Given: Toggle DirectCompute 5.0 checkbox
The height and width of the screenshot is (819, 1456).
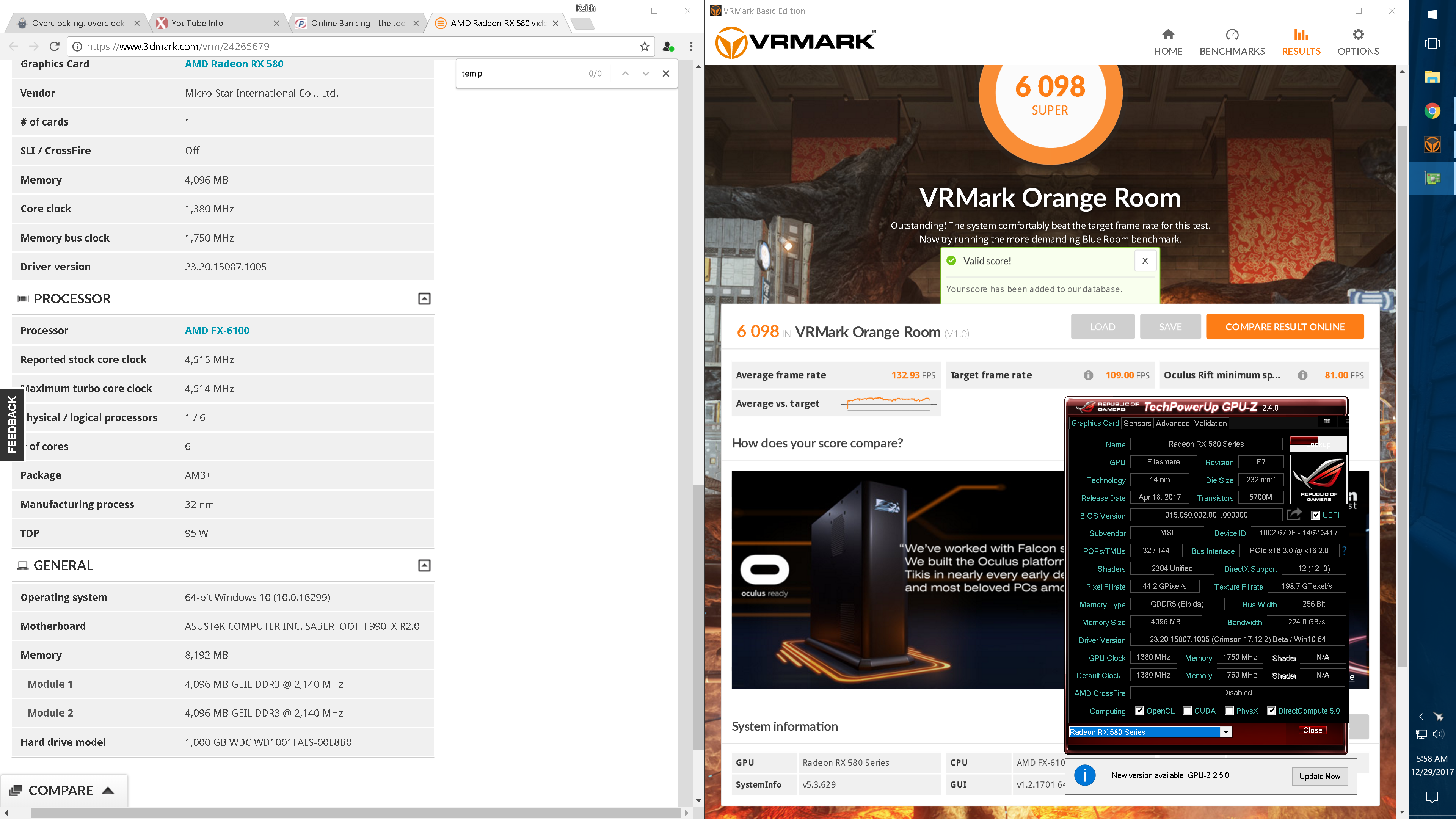Looking at the screenshot, I should point(1271,711).
